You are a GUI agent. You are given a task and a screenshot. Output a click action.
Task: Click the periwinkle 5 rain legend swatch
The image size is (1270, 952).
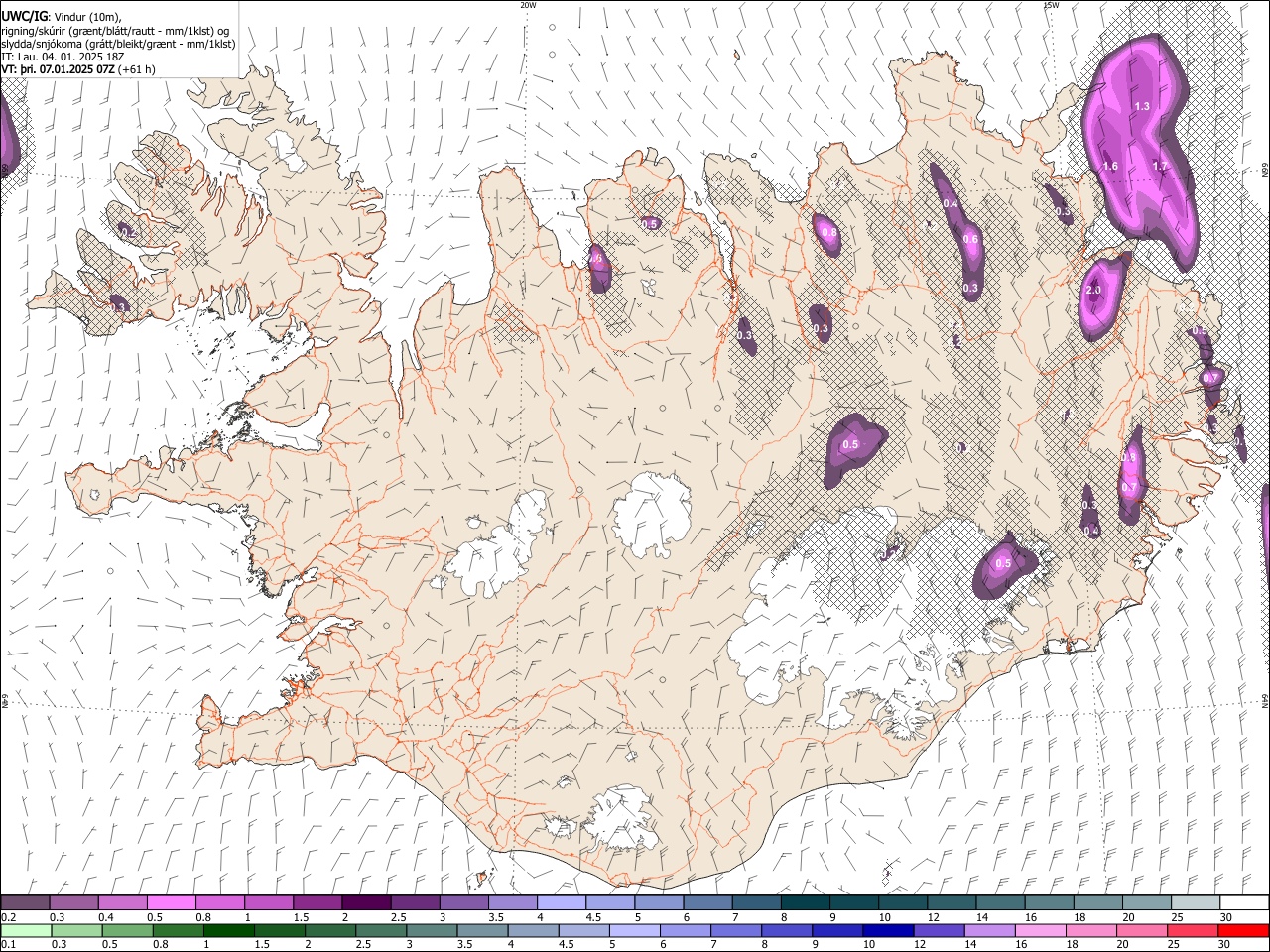pyautogui.click(x=634, y=930)
